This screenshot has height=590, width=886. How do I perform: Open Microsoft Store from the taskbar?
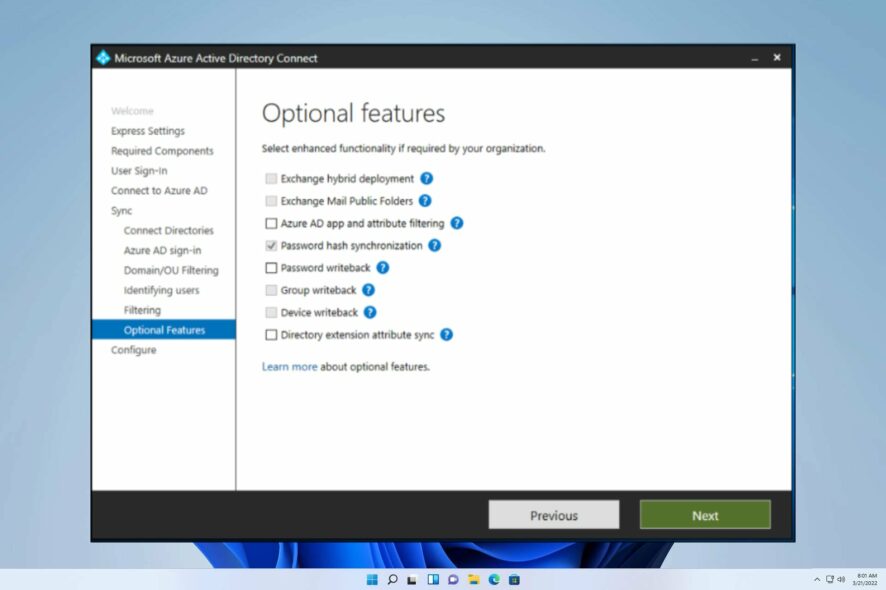[x=514, y=580]
